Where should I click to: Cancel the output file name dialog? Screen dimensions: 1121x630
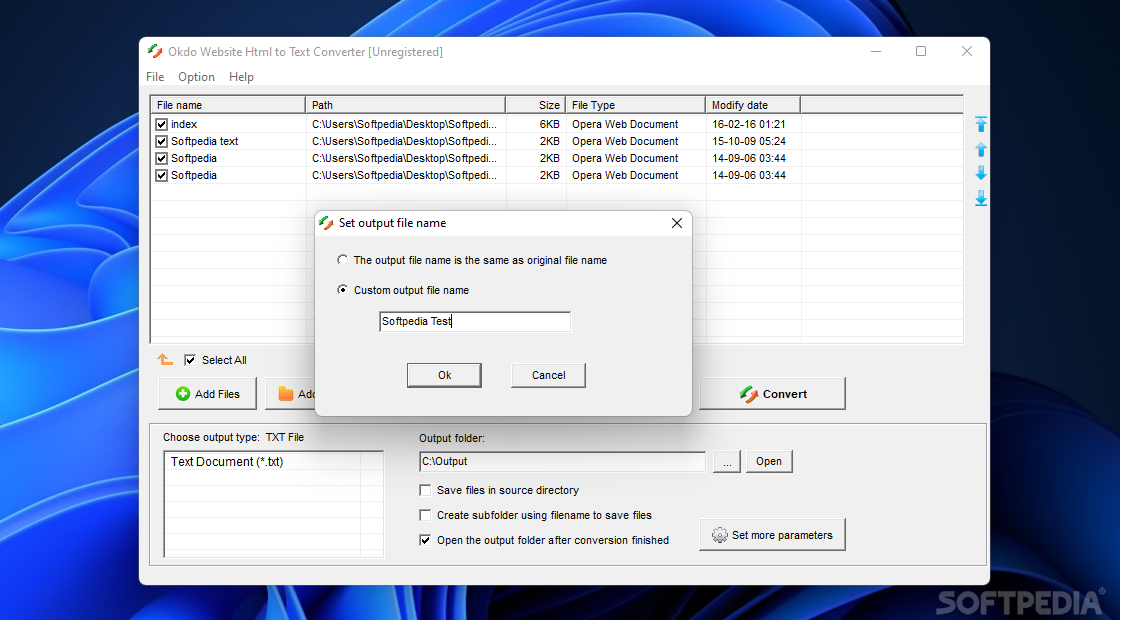coord(548,375)
